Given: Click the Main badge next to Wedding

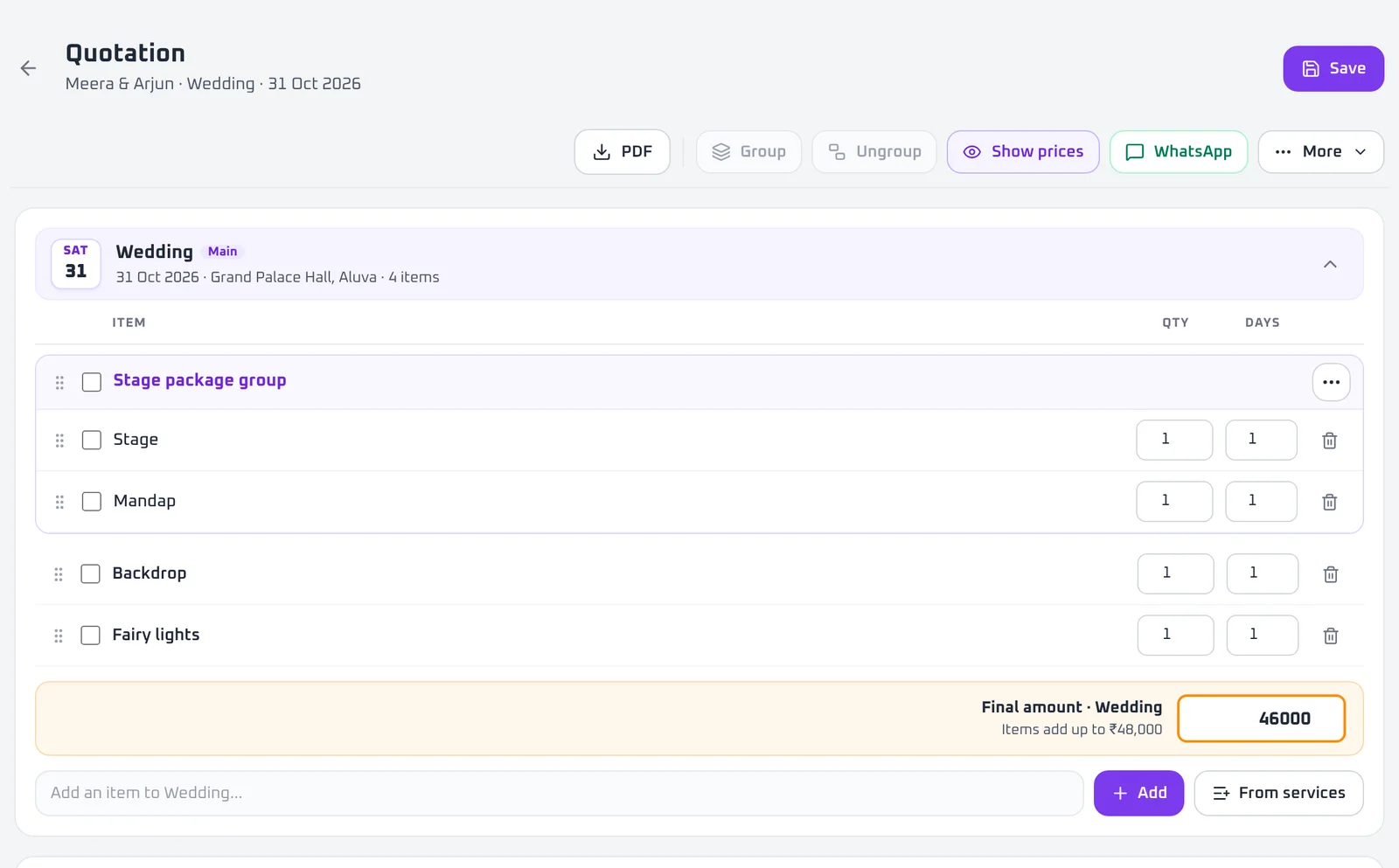Looking at the screenshot, I should 222,252.
